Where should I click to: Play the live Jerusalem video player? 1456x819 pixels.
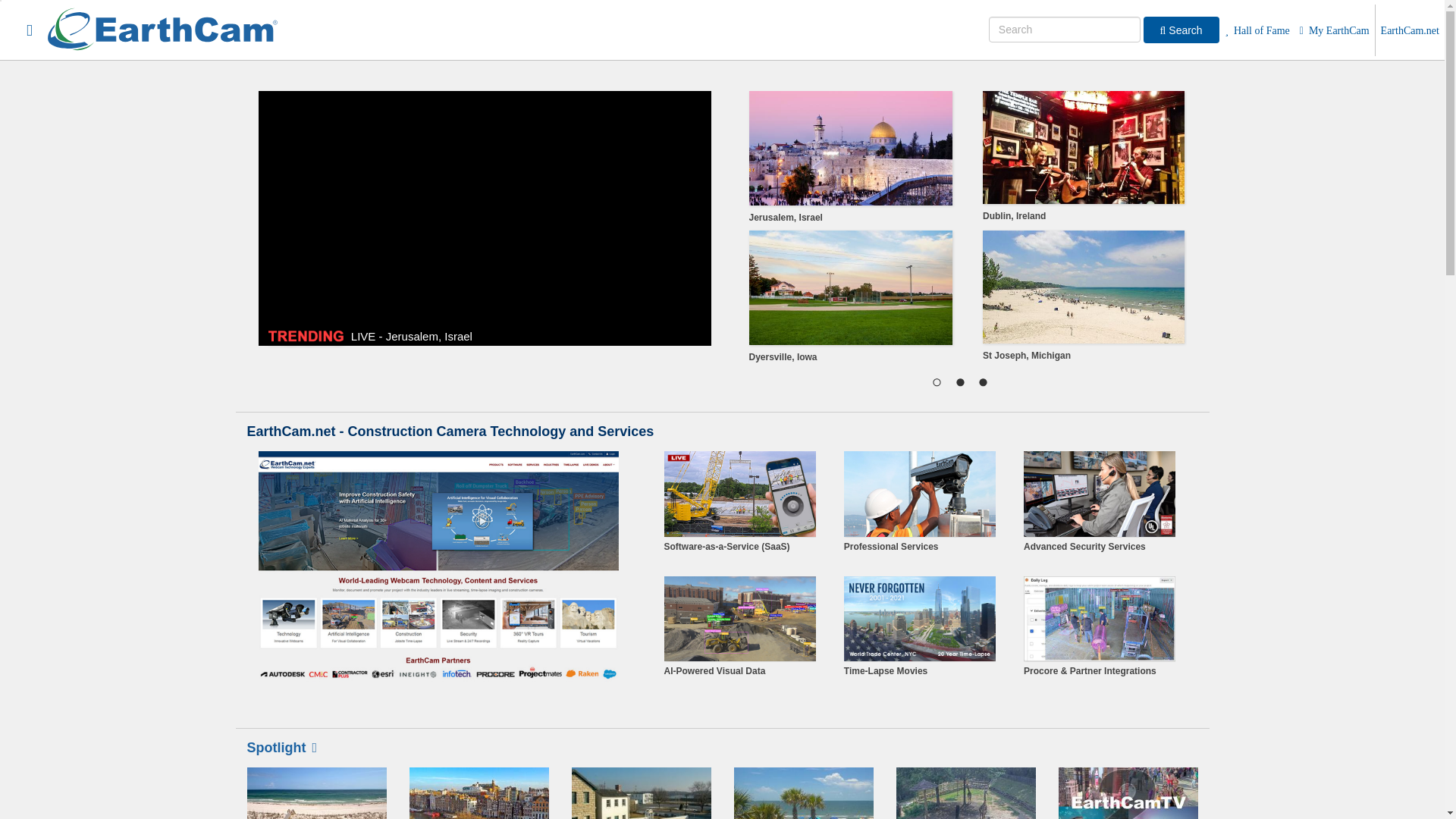click(x=485, y=218)
